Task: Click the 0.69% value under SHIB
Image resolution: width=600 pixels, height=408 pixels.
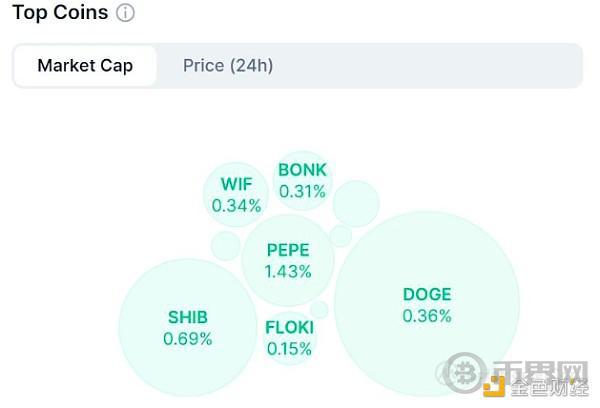Action: [188, 339]
